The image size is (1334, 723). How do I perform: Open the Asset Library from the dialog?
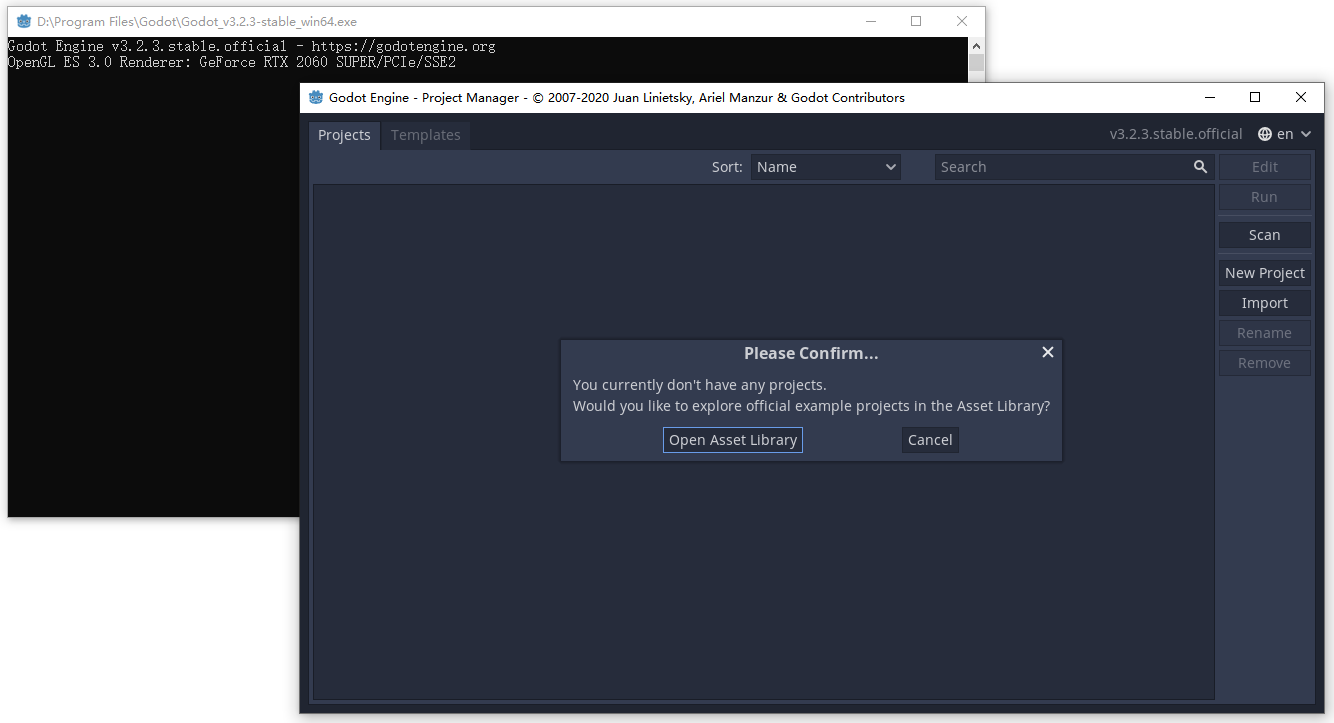coord(733,440)
